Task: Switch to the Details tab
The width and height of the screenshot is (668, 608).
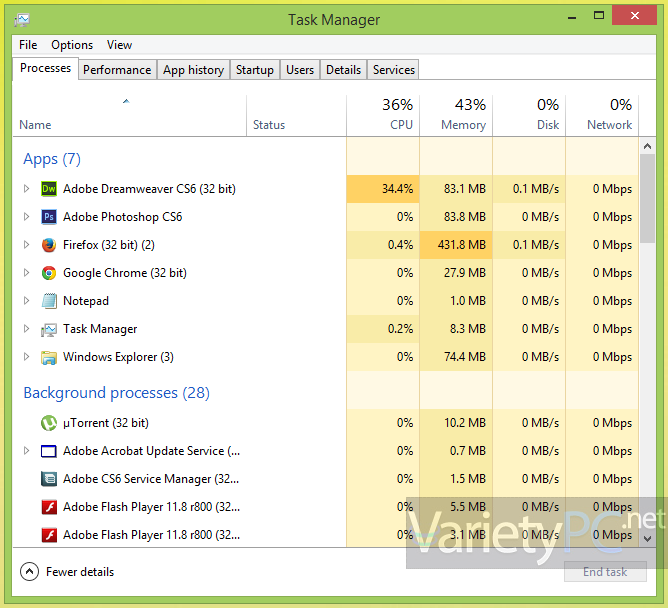Action: (x=343, y=69)
